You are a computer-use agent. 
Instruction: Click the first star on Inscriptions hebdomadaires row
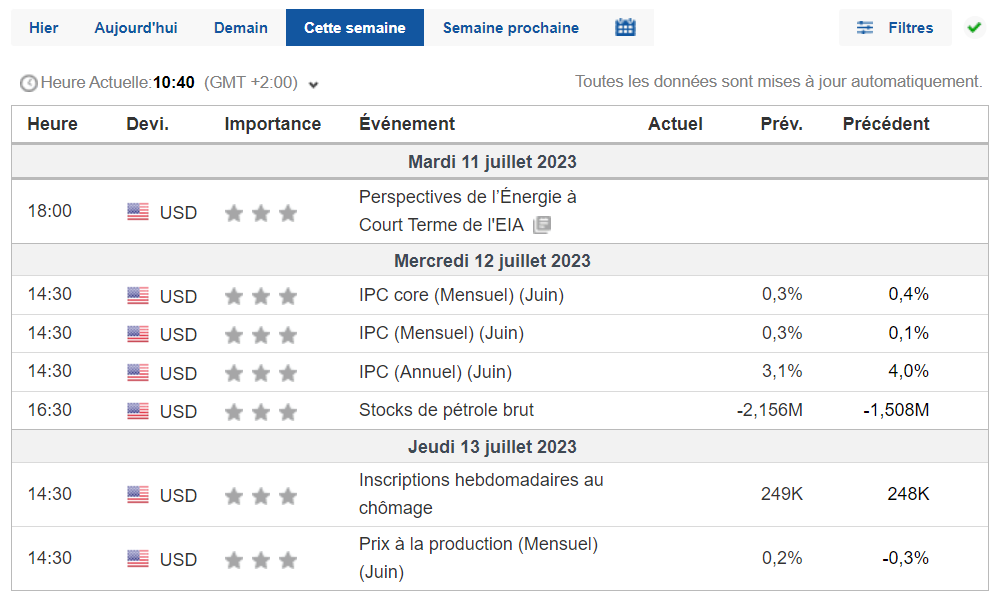coord(234,492)
